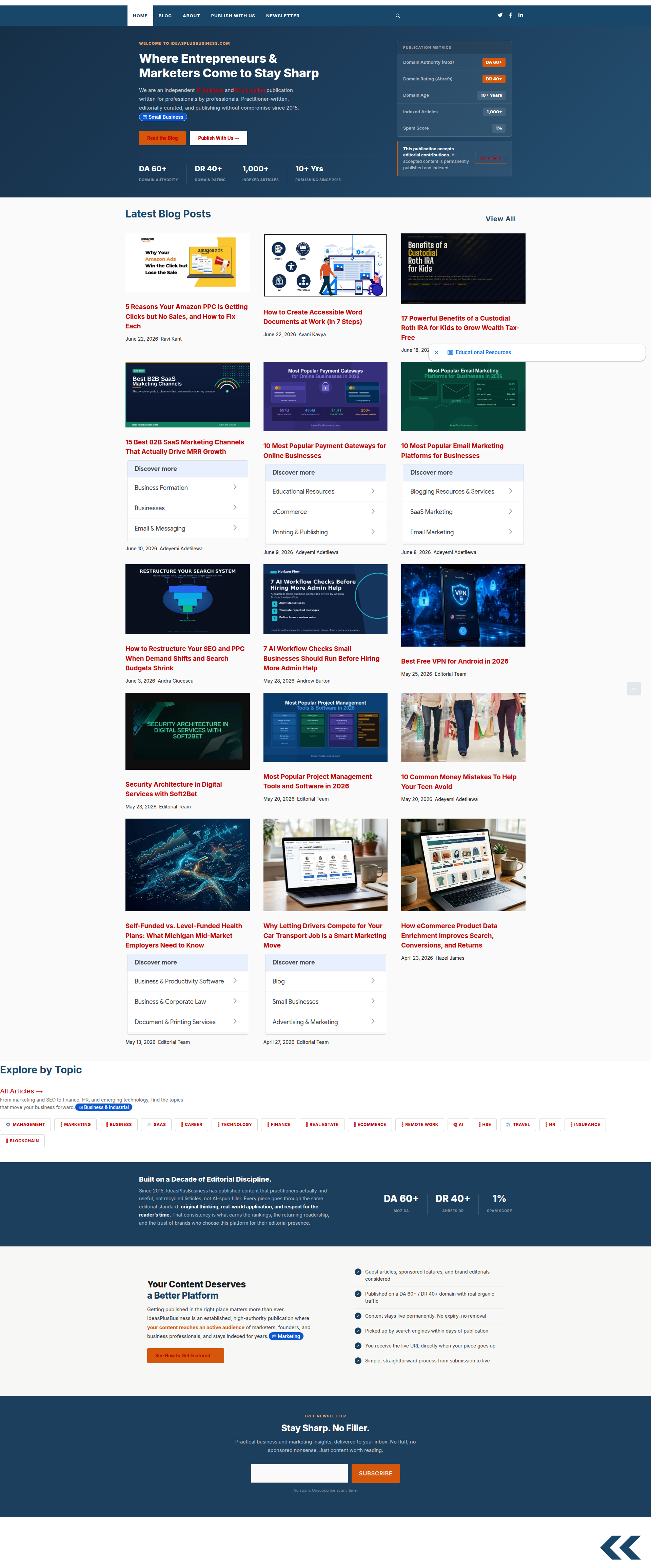Expand the Email & Messaging chevron
Screen dimensions: 651x1568
[x=235, y=528]
